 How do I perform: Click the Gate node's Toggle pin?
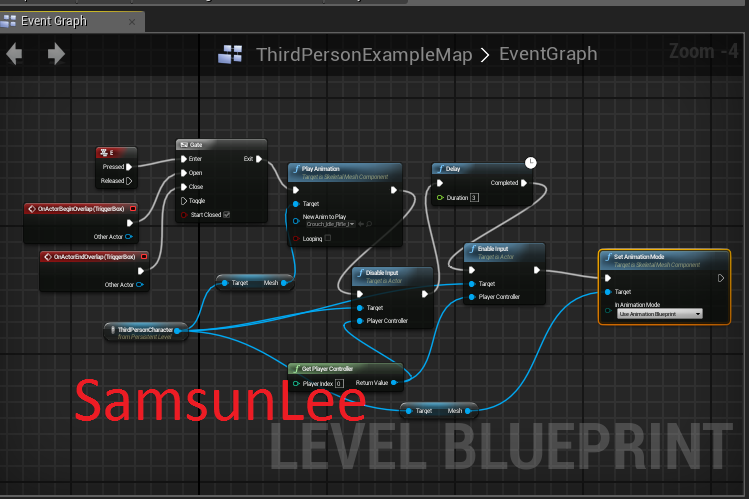click(184, 201)
